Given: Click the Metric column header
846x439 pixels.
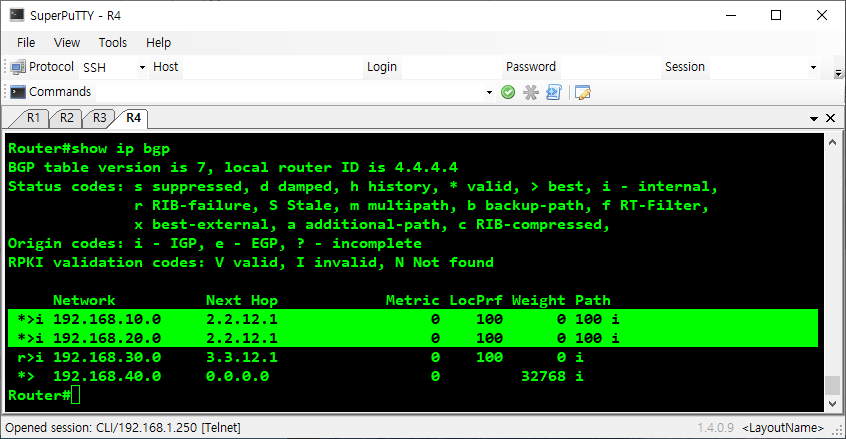Looking at the screenshot, I should click(x=413, y=300).
